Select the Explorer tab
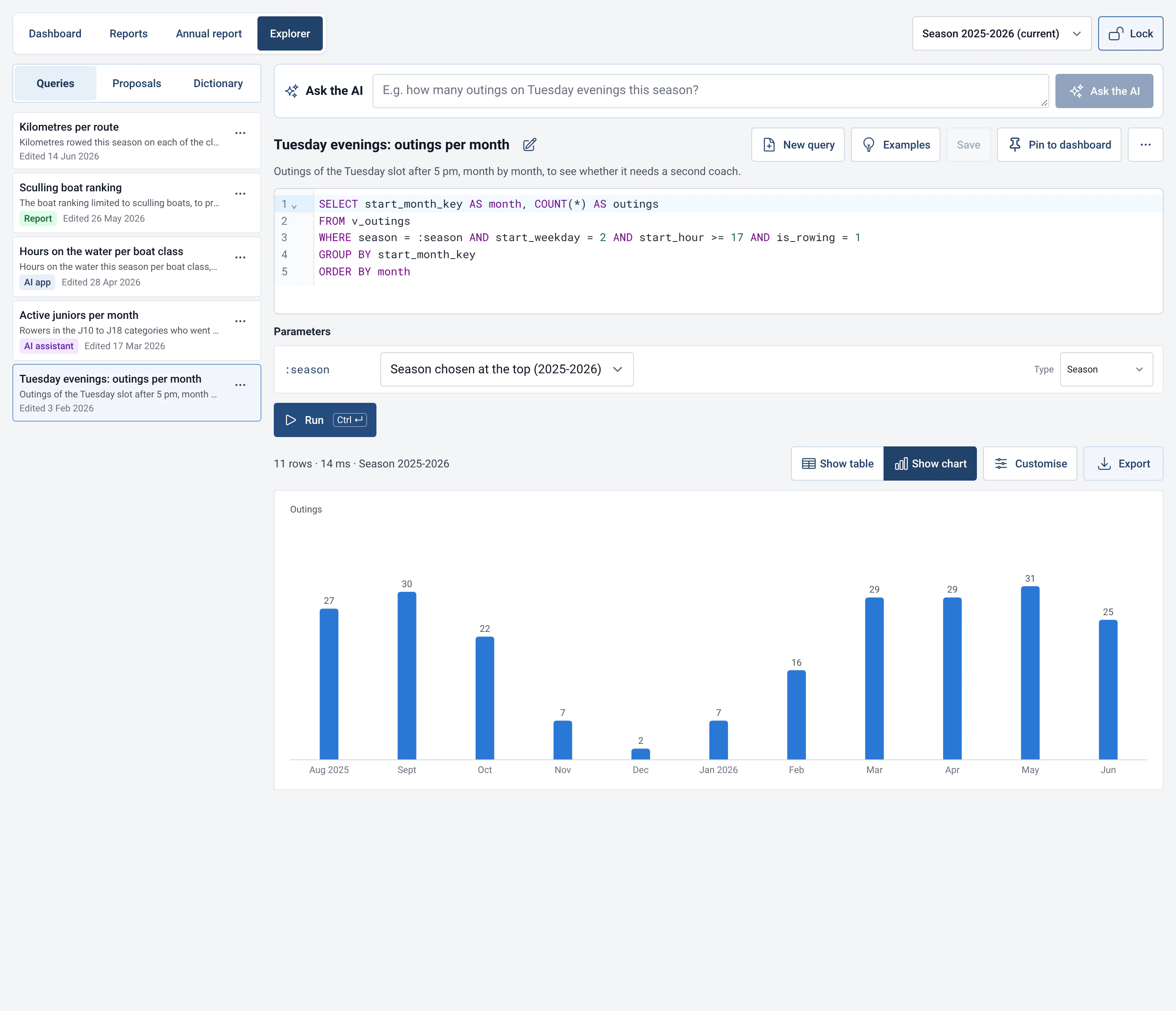 click(x=290, y=33)
